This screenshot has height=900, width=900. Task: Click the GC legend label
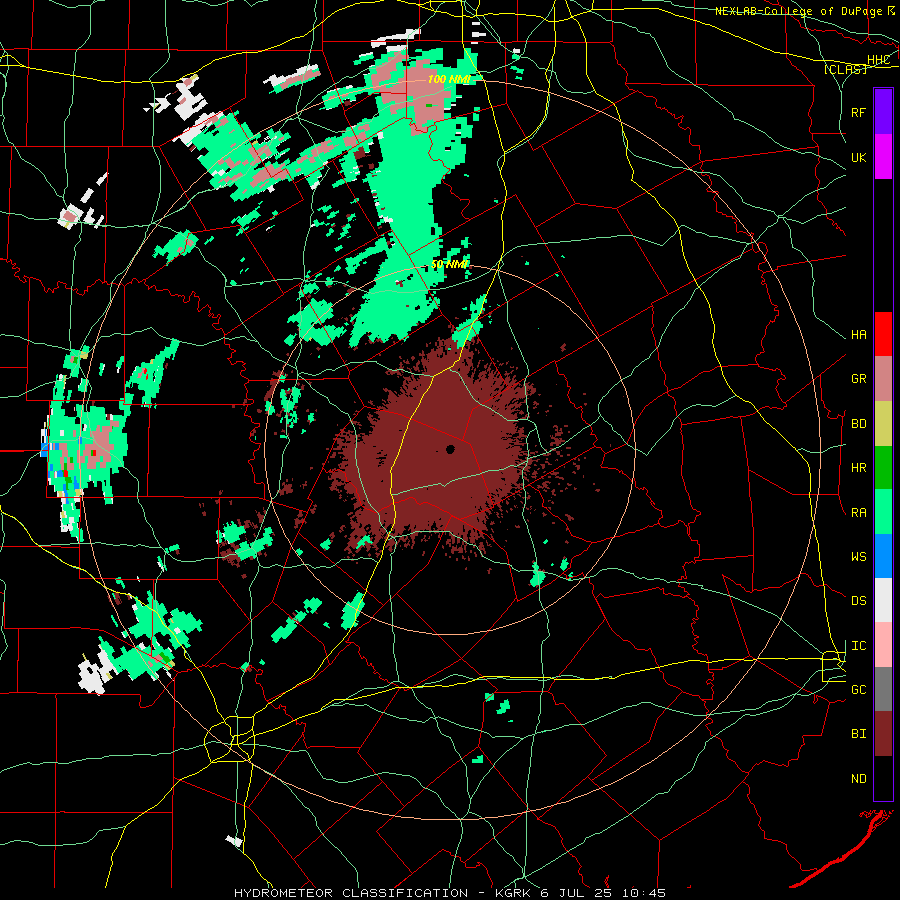(x=858, y=690)
